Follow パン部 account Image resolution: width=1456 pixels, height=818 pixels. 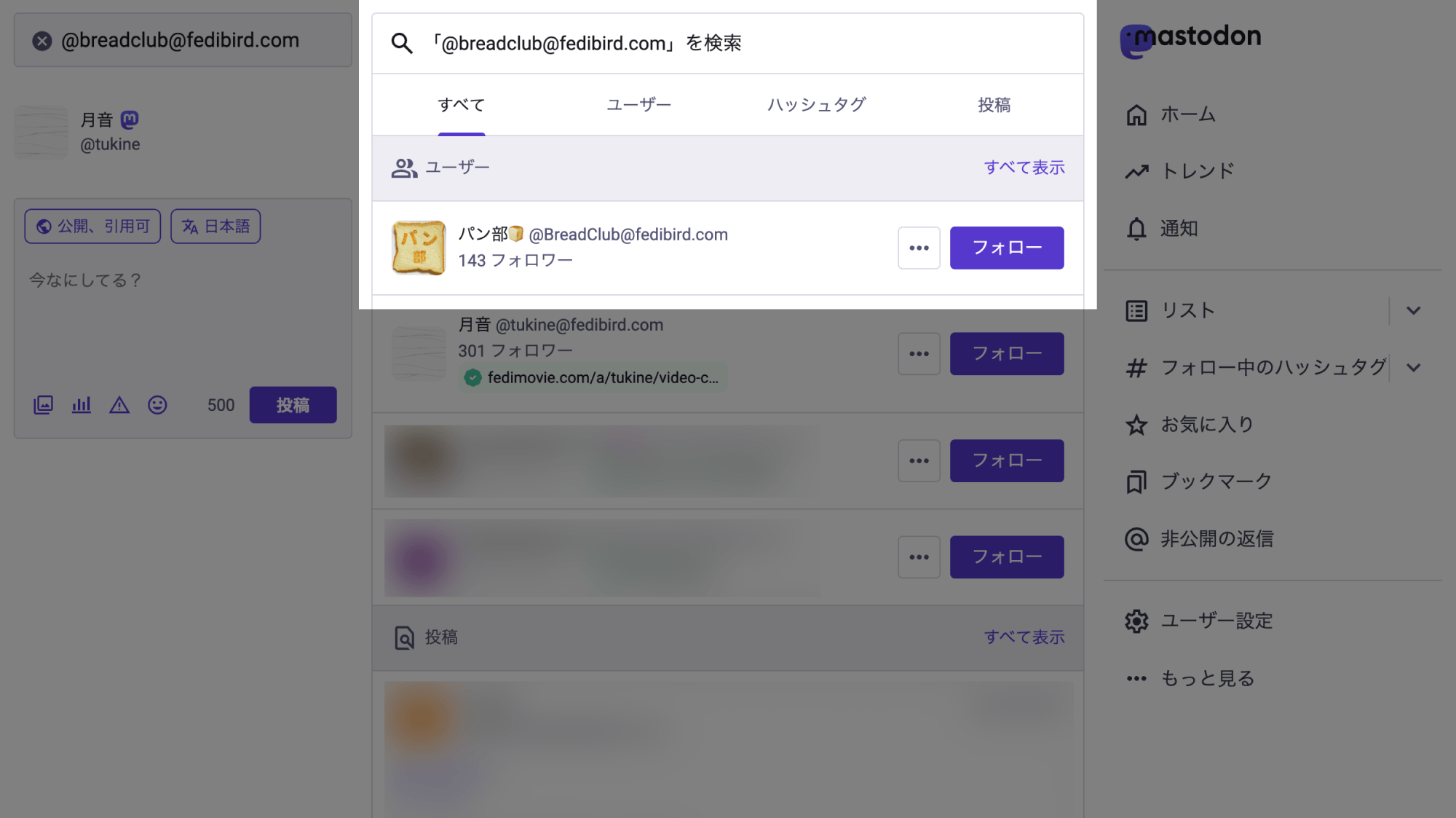[1007, 248]
